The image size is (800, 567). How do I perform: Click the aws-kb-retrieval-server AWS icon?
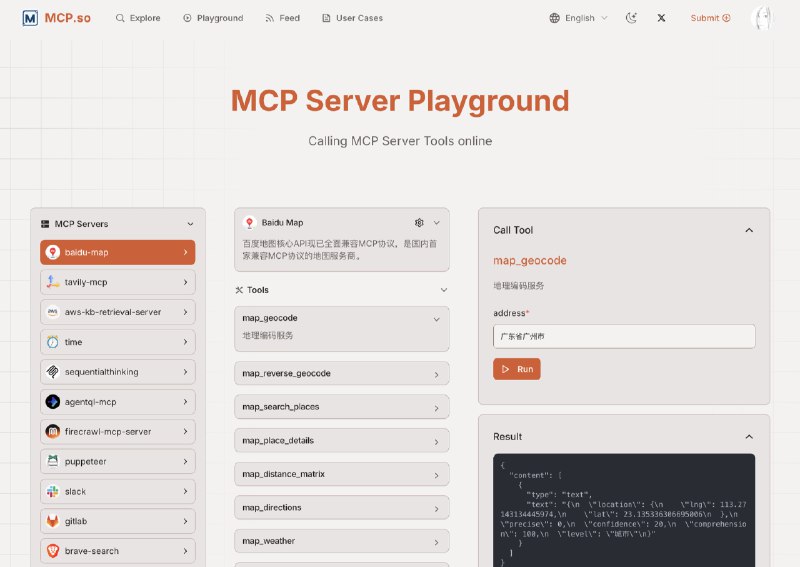53,312
